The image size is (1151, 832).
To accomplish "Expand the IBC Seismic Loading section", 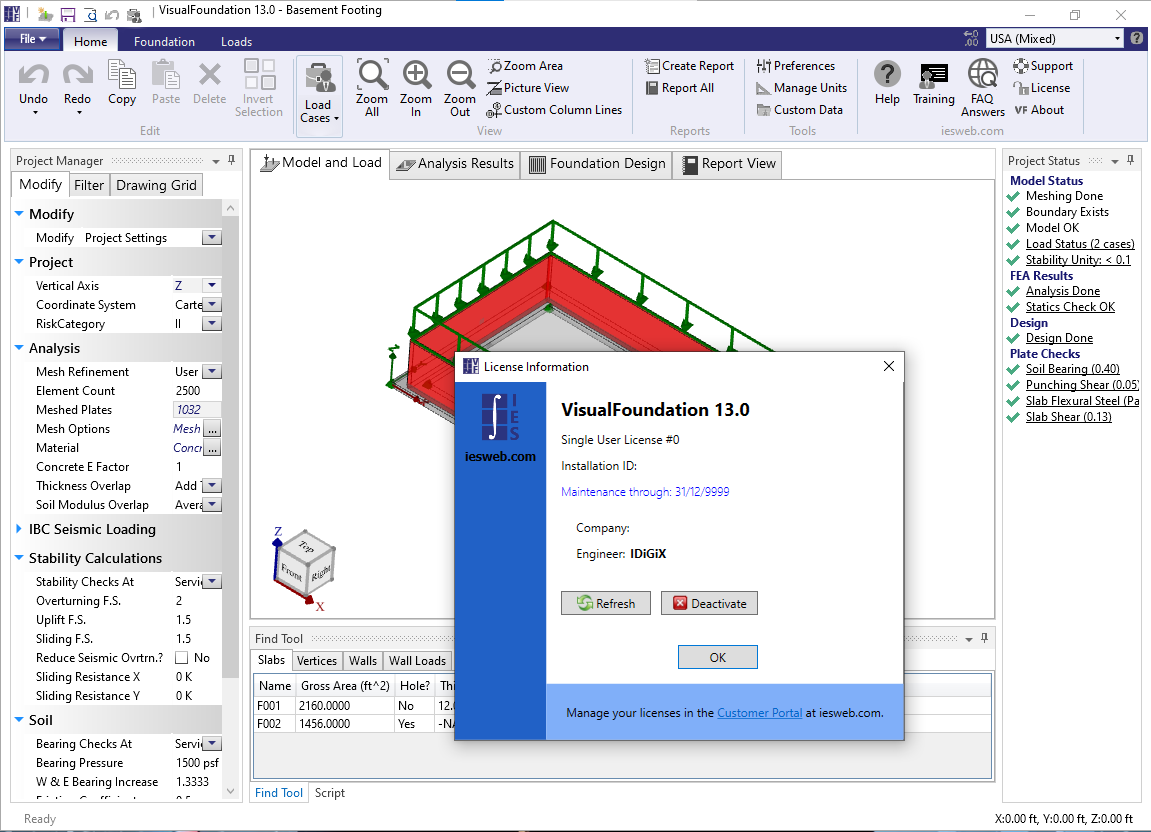I will [x=19, y=529].
